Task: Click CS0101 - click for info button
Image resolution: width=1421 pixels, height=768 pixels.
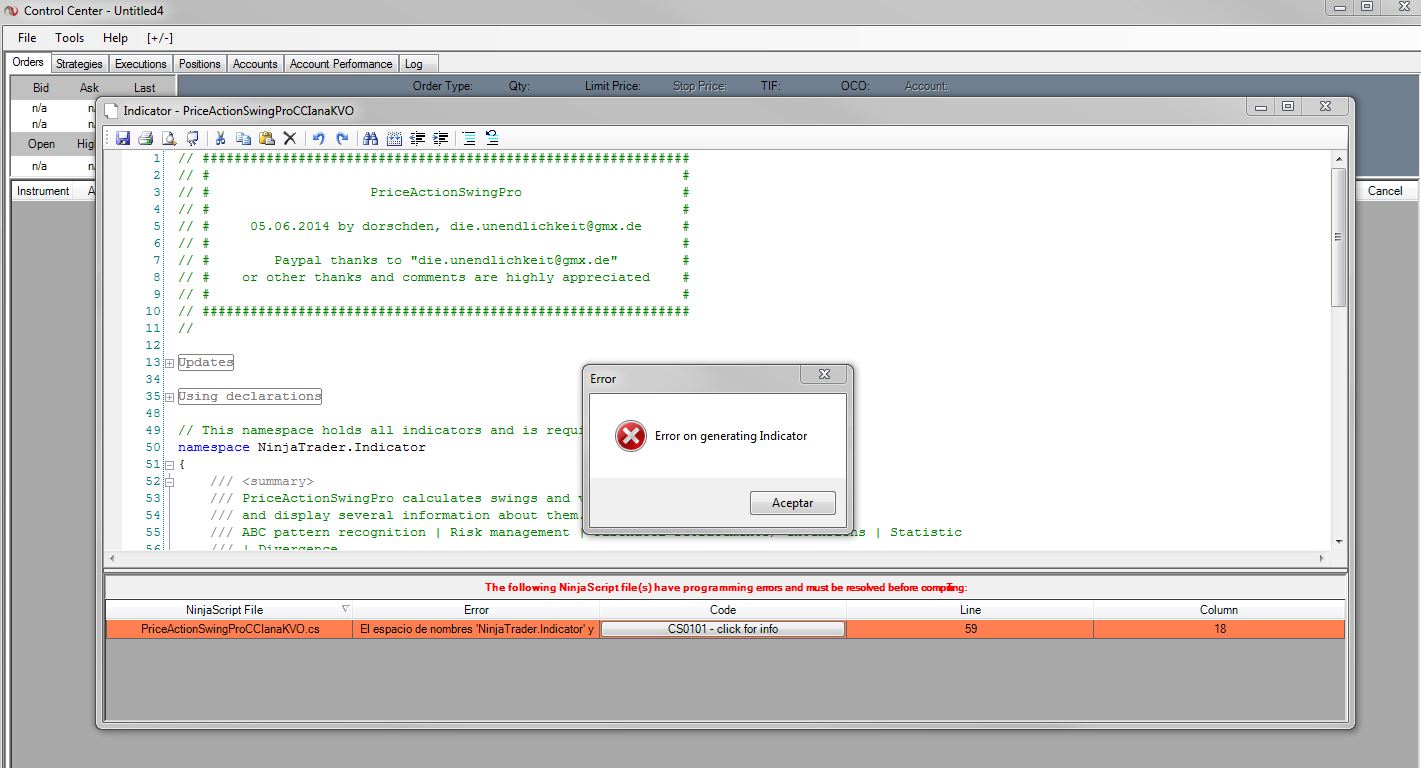Action: 723,629
